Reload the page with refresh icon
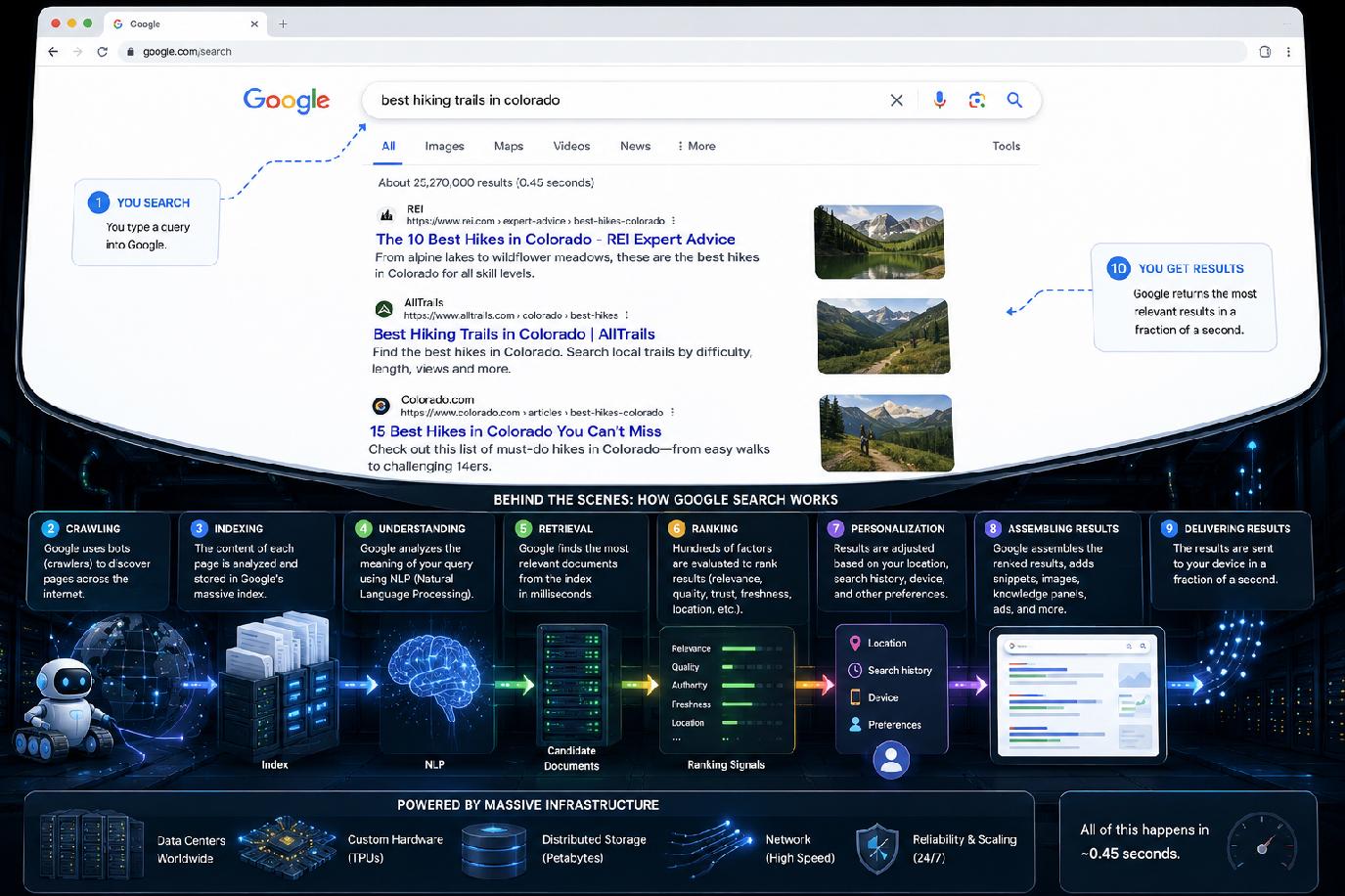This screenshot has width=1345, height=896. click(103, 52)
